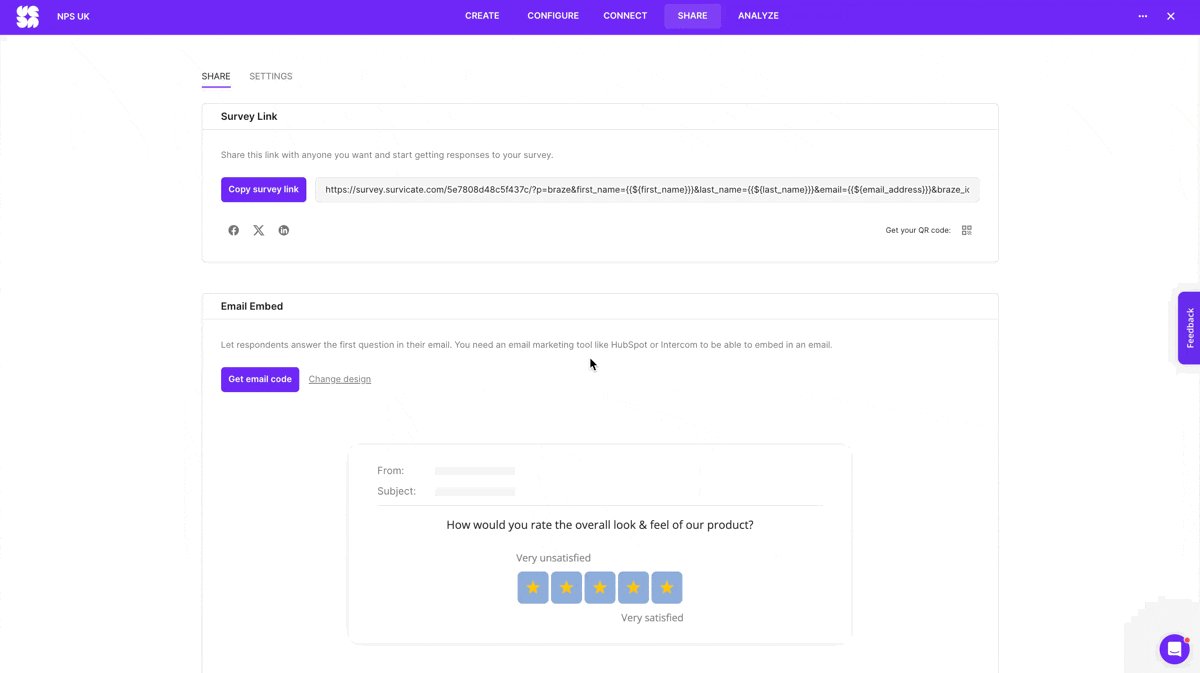
Task: Open the CONNECT section
Action: pyautogui.click(x=624, y=15)
